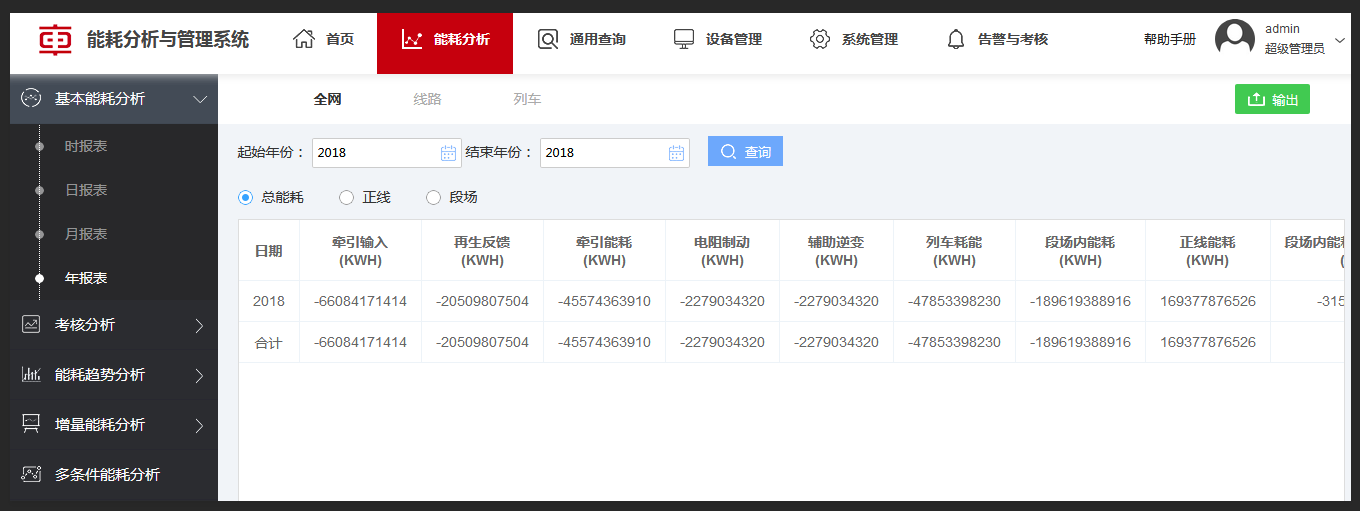The height and width of the screenshot is (511, 1360).
Task: Click the admin user avatar
Action: coord(1234,38)
